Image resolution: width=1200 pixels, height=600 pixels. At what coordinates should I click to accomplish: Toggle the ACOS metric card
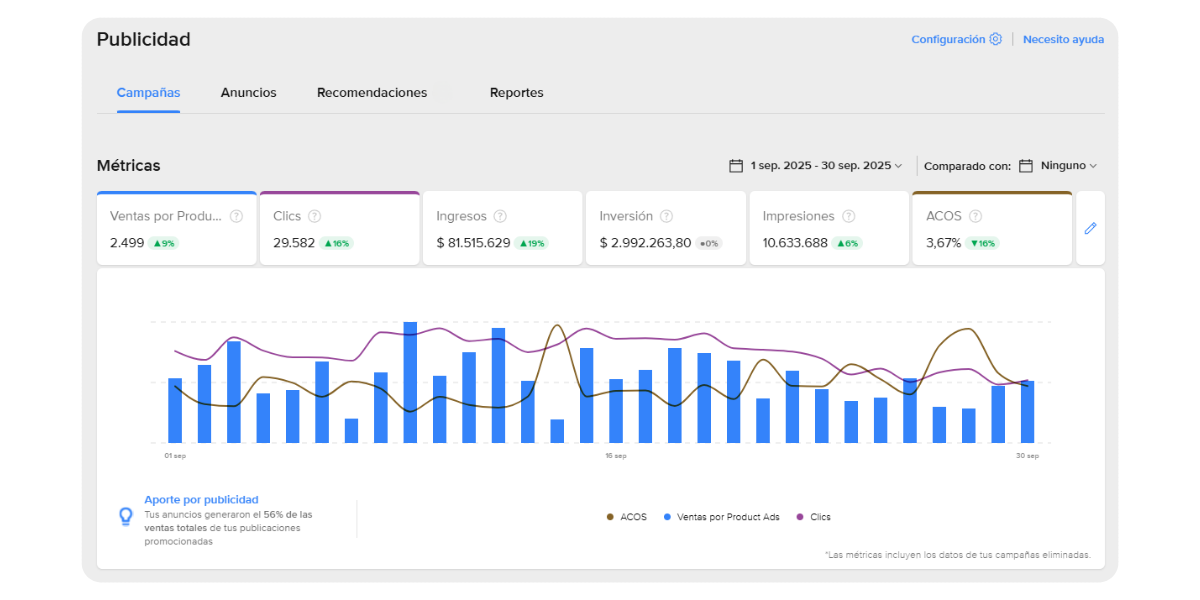[x=991, y=229]
